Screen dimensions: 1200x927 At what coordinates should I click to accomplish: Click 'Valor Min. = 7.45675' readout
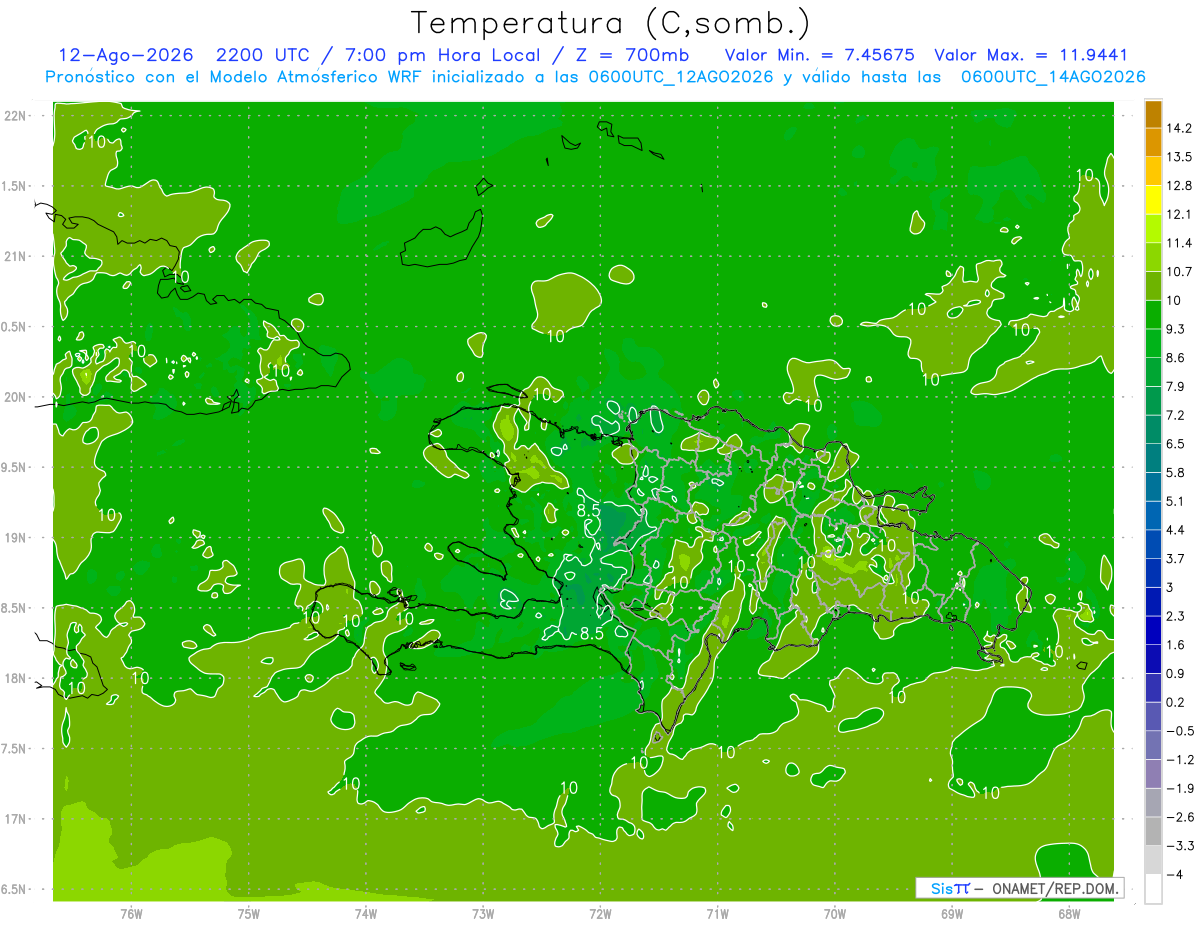pos(819,55)
